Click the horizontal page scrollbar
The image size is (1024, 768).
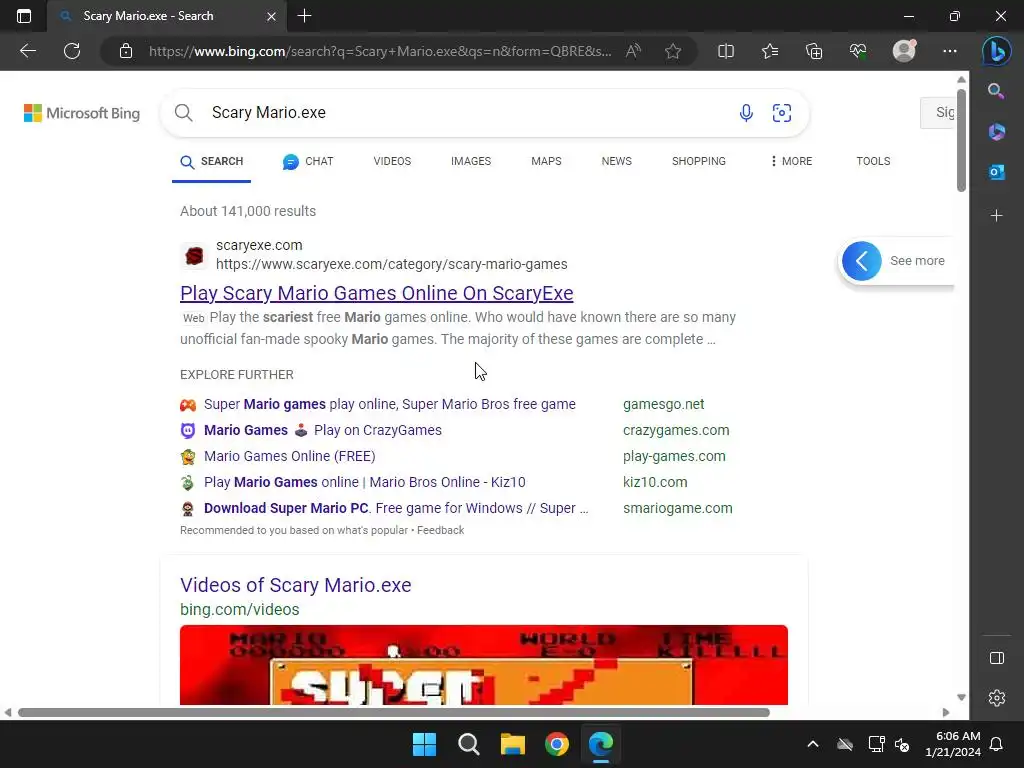pos(394,712)
